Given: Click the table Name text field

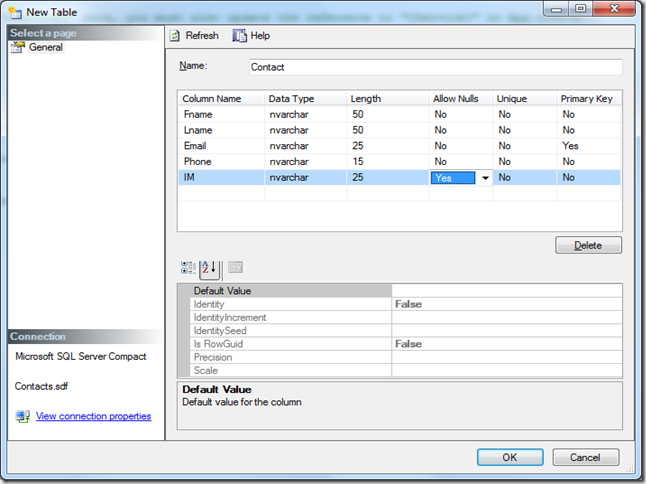Looking at the screenshot, I should tap(435, 67).
